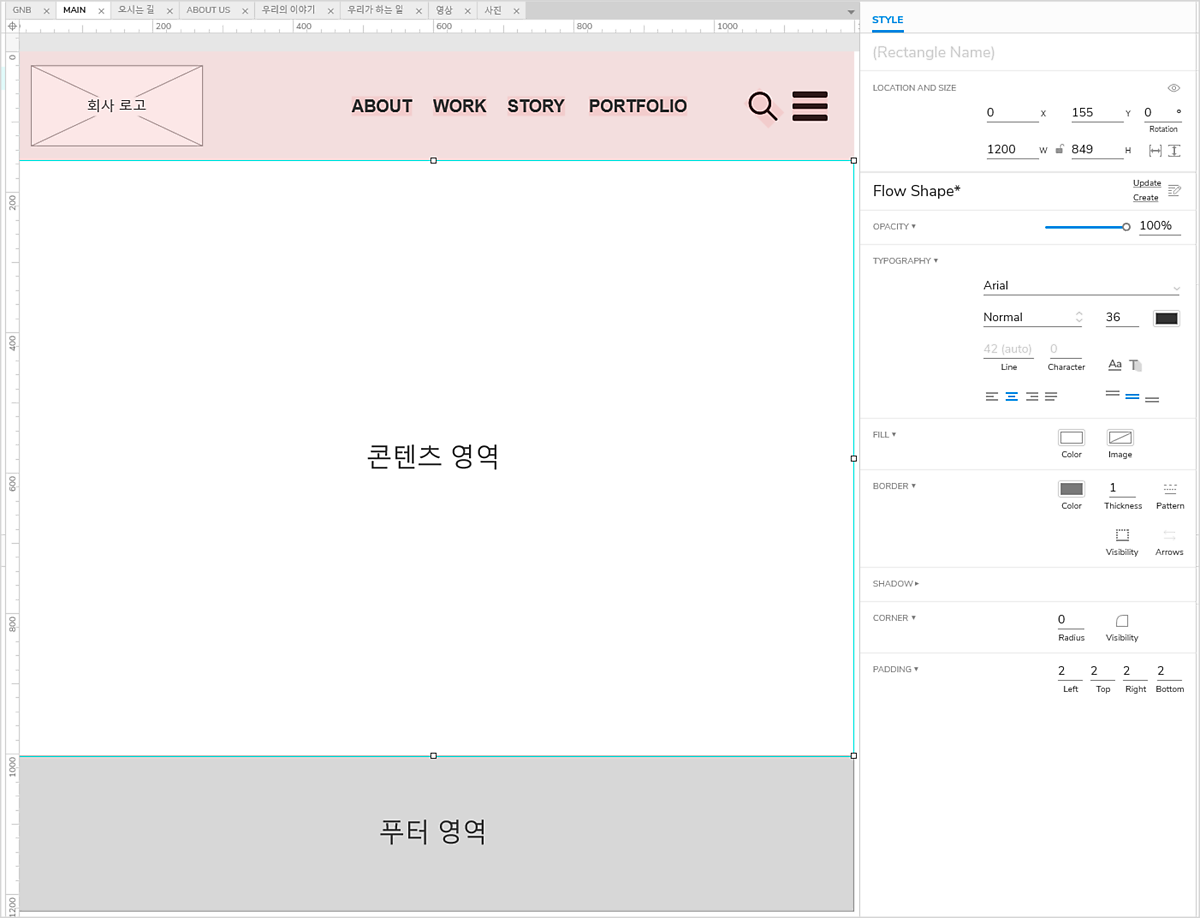
Task: Switch to the GNB page tab
Action: point(22,10)
